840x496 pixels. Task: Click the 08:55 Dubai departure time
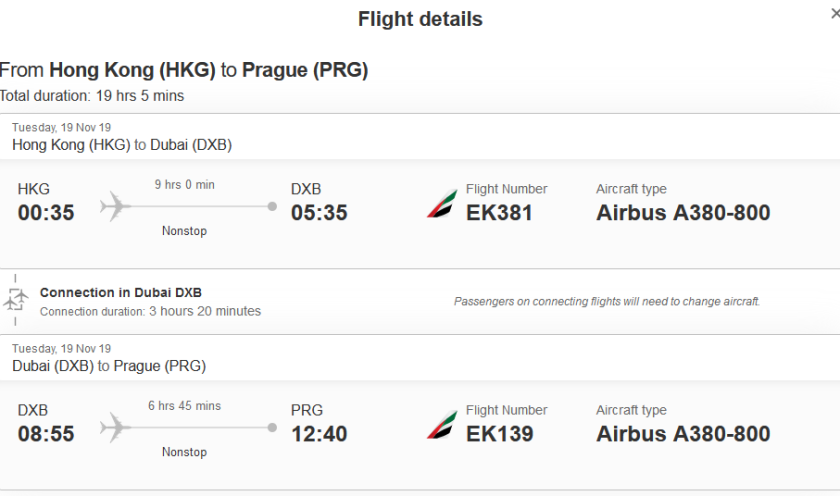46,434
